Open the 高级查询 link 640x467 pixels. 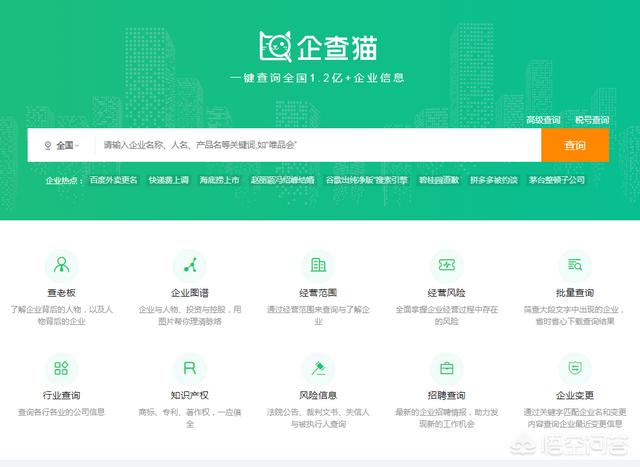(x=543, y=120)
